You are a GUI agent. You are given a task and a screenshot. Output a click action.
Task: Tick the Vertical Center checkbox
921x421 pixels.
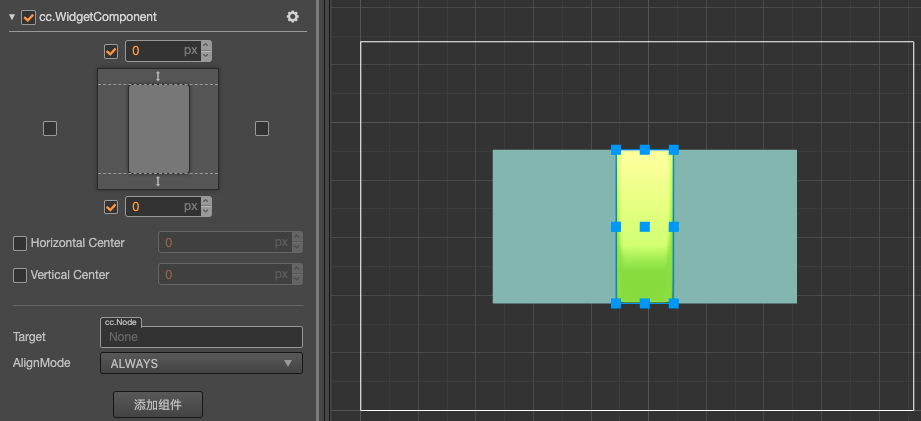20,274
